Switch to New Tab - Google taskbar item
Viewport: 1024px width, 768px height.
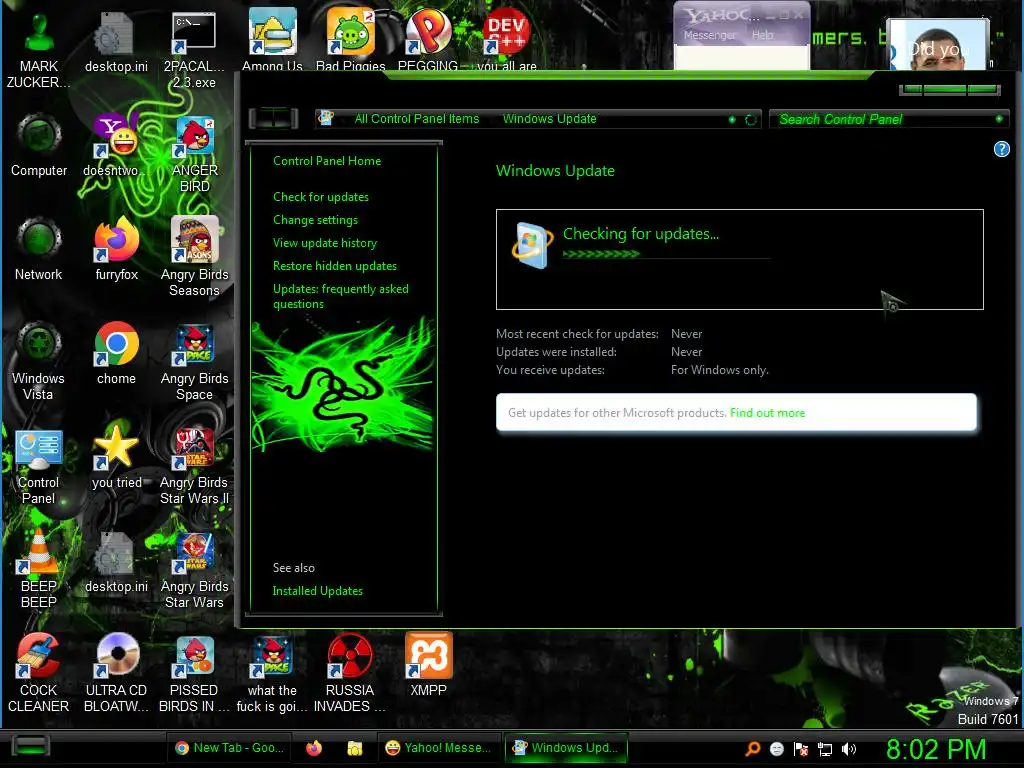[x=229, y=748]
